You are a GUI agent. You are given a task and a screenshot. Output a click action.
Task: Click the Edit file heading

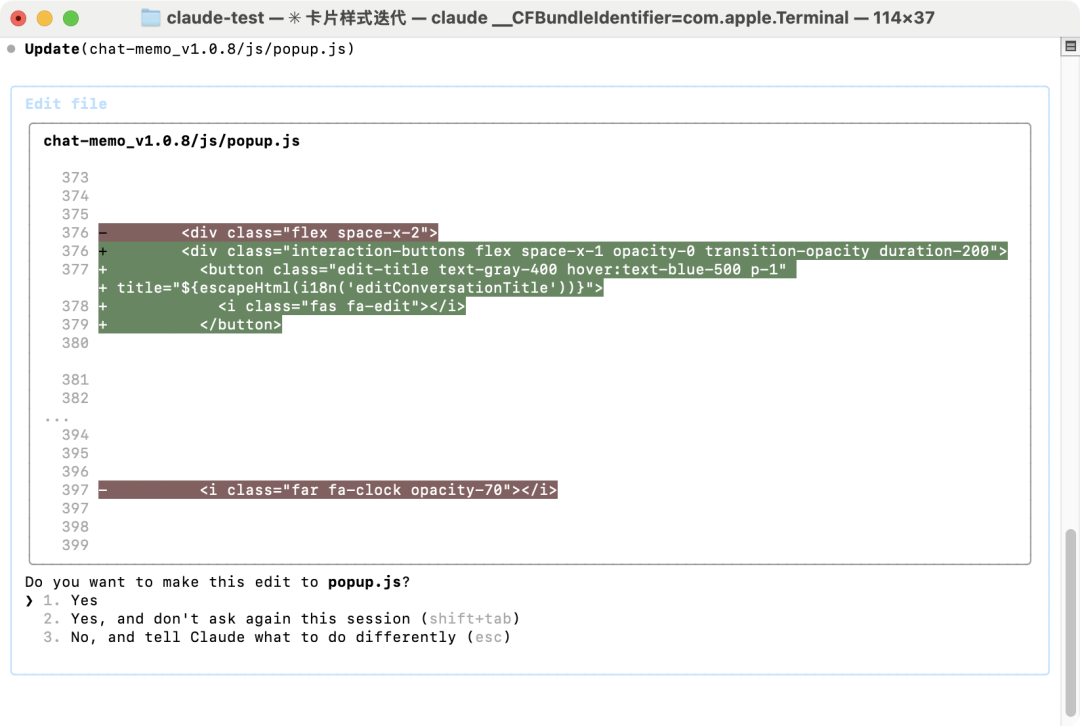click(x=66, y=104)
